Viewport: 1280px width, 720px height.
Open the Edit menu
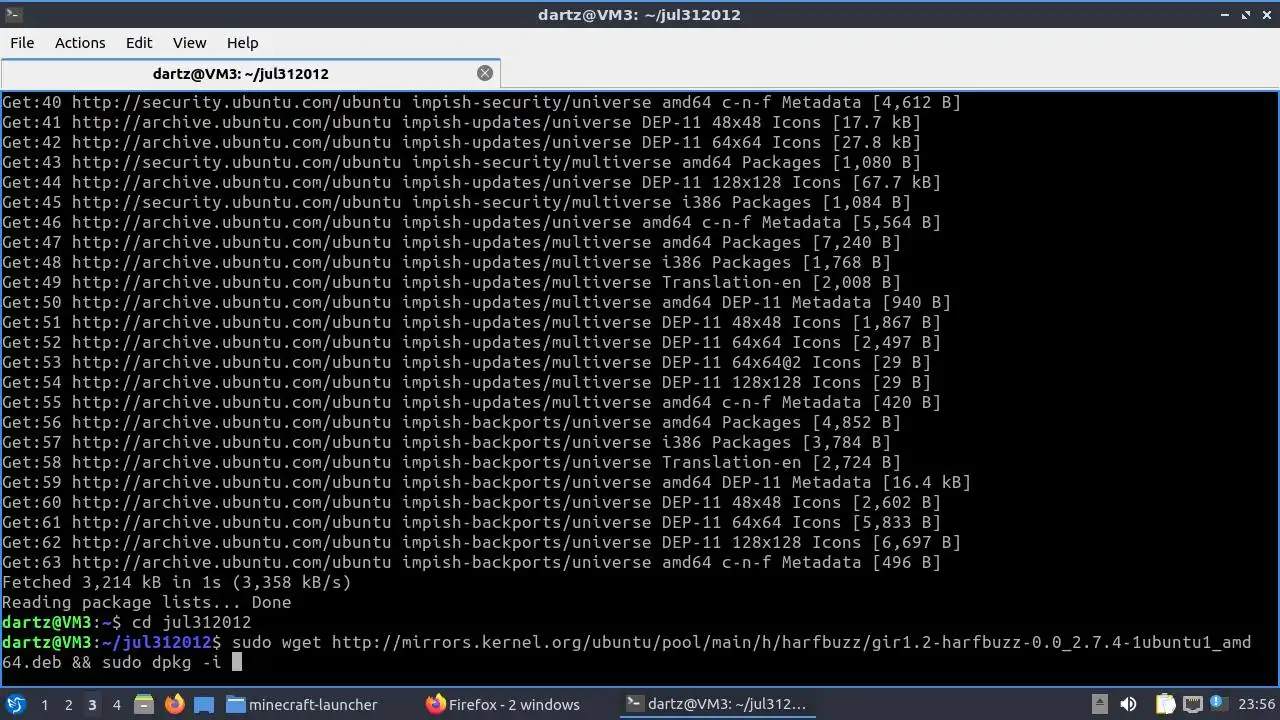[x=139, y=43]
